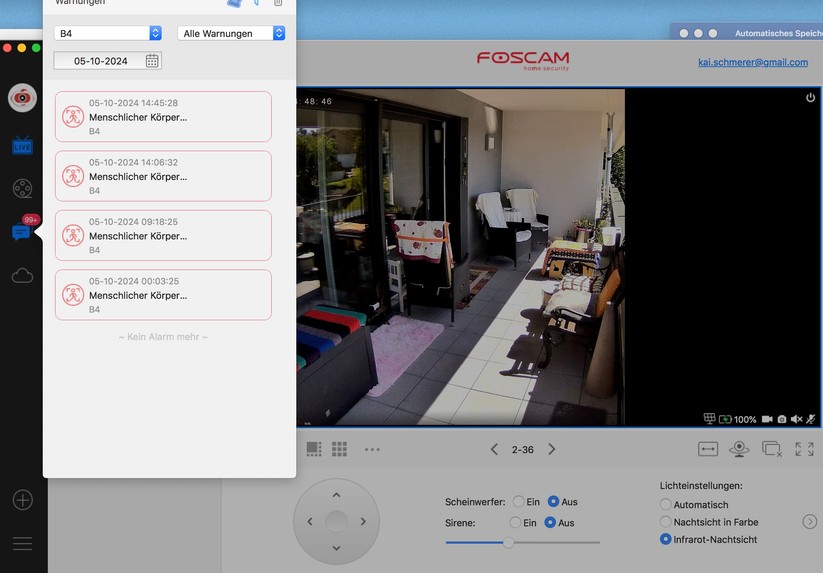This screenshot has height=573, width=823.
Task: Select Sirene Aus radio button
Action: coord(550,523)
